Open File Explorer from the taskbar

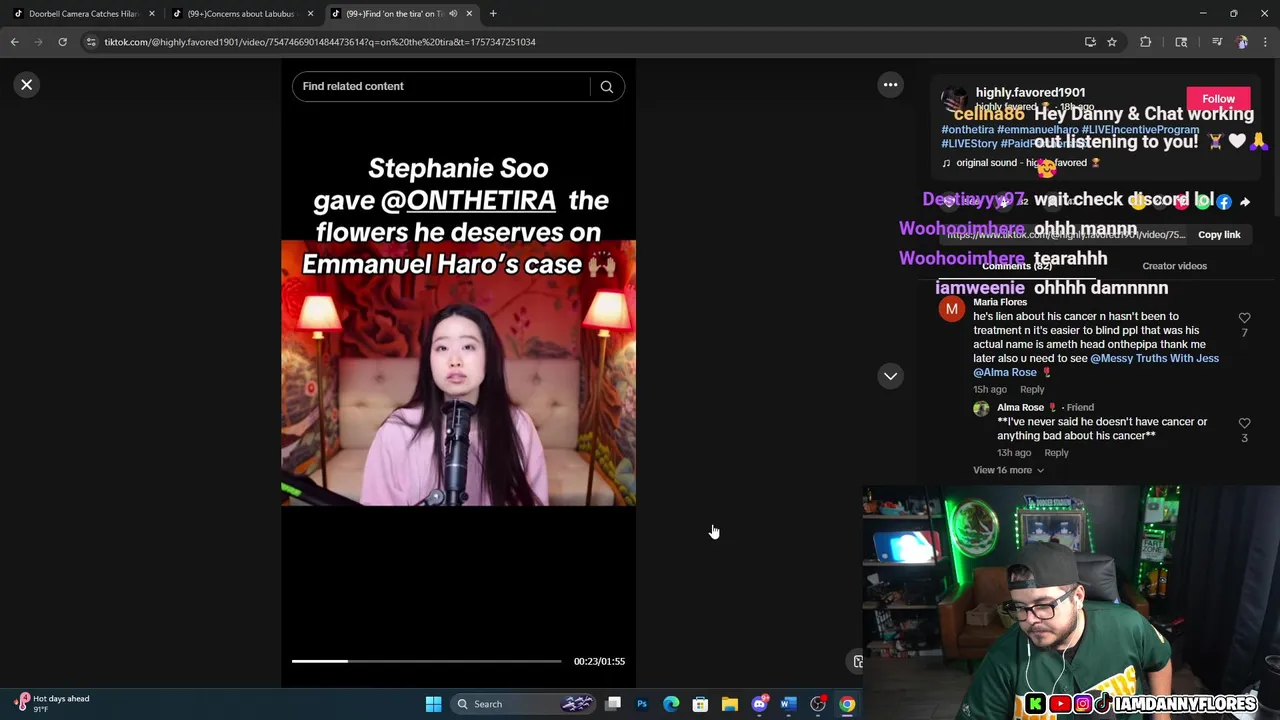coord(730,704)
